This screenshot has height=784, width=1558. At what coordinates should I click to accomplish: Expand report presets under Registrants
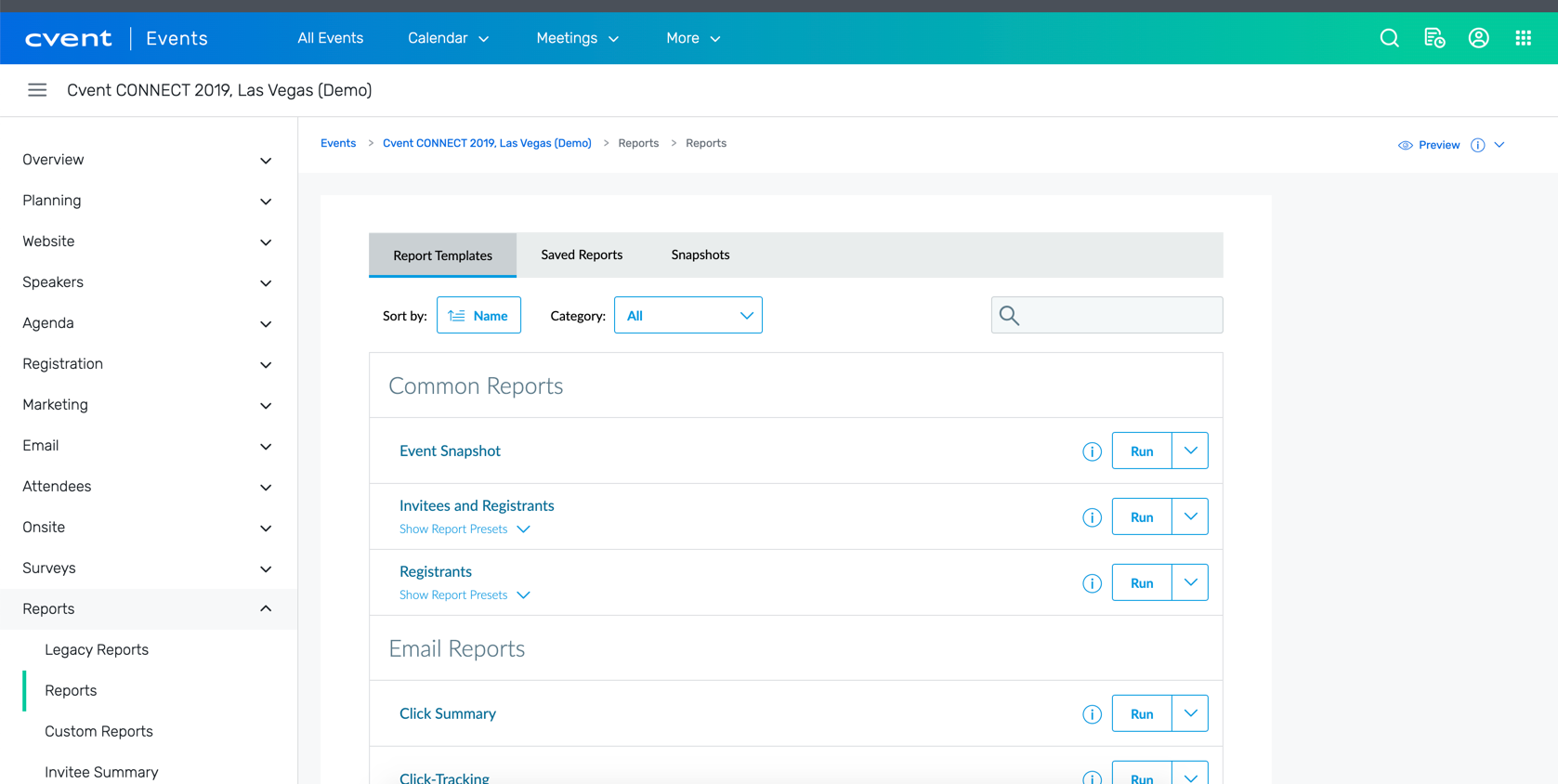pyautogui.click(x=465, y=595)
